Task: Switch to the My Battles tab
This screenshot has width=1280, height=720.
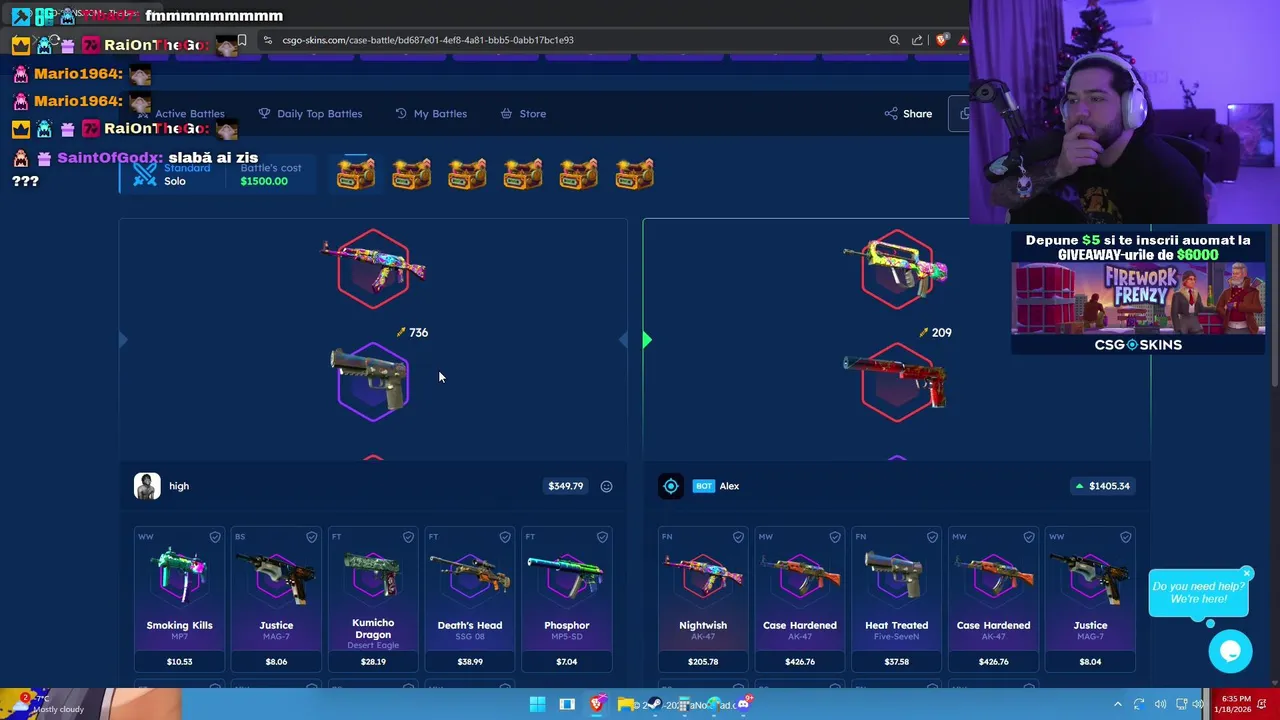Action: coord(431,114)
